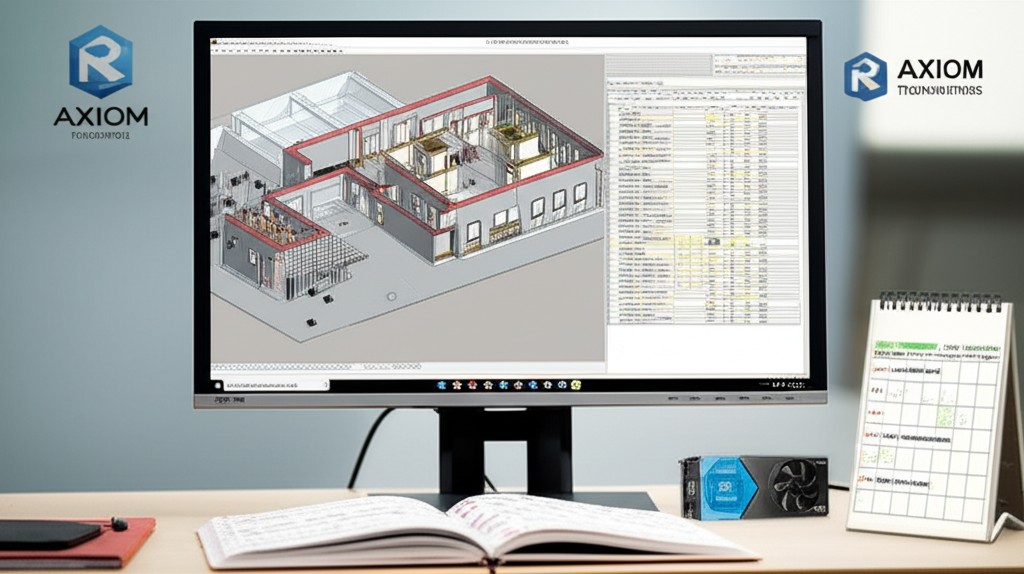Open the leftmost blue pinned taskbar icon
The height and width of the screenshot is (574, 1024).
pos(442,385)
